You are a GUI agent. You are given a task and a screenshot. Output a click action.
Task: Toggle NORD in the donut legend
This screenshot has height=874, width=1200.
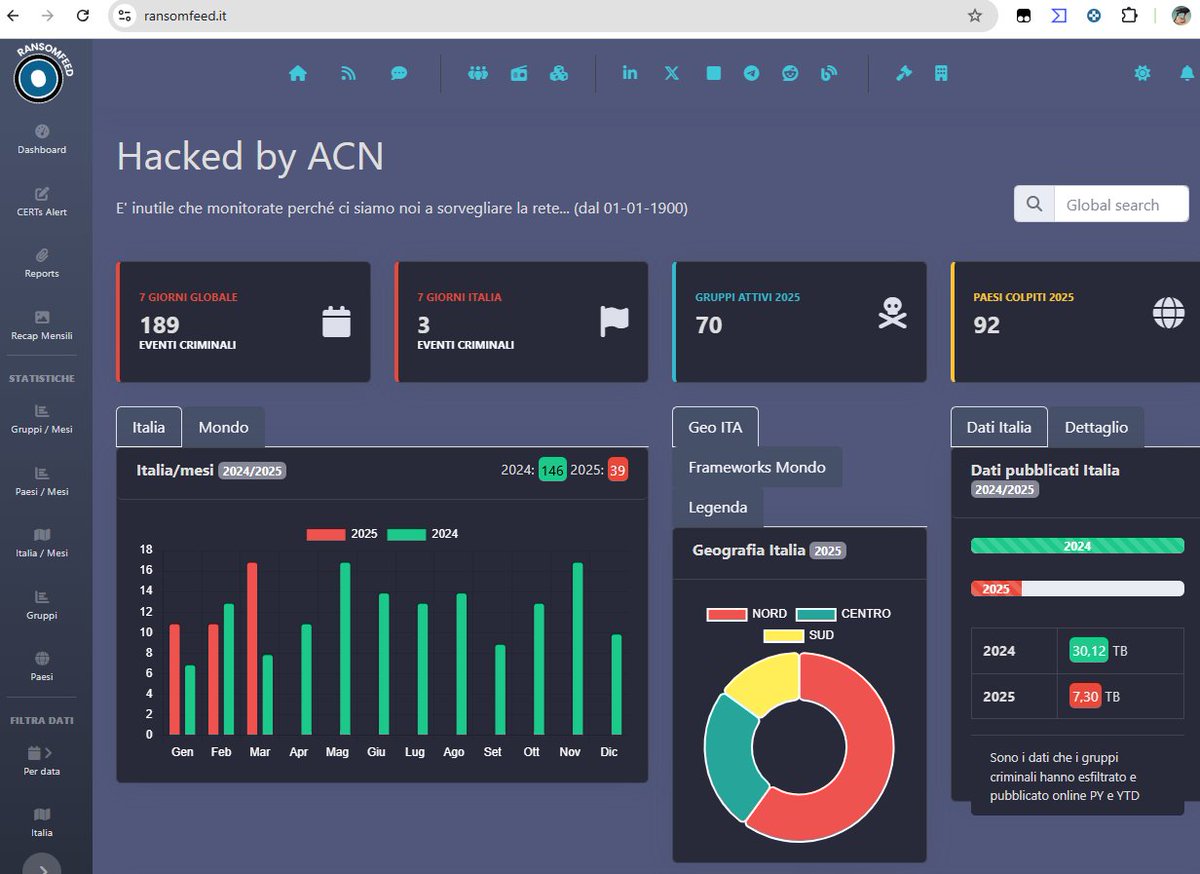(747, 614)
